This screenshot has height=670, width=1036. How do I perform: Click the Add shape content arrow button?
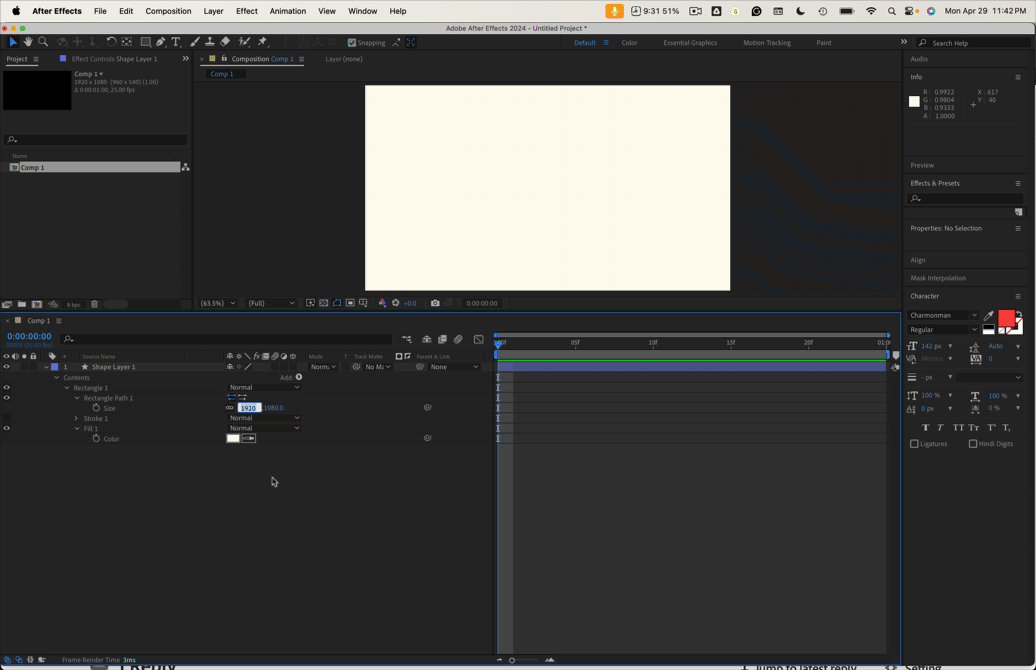pyautogui.click(x=299, y=377)
